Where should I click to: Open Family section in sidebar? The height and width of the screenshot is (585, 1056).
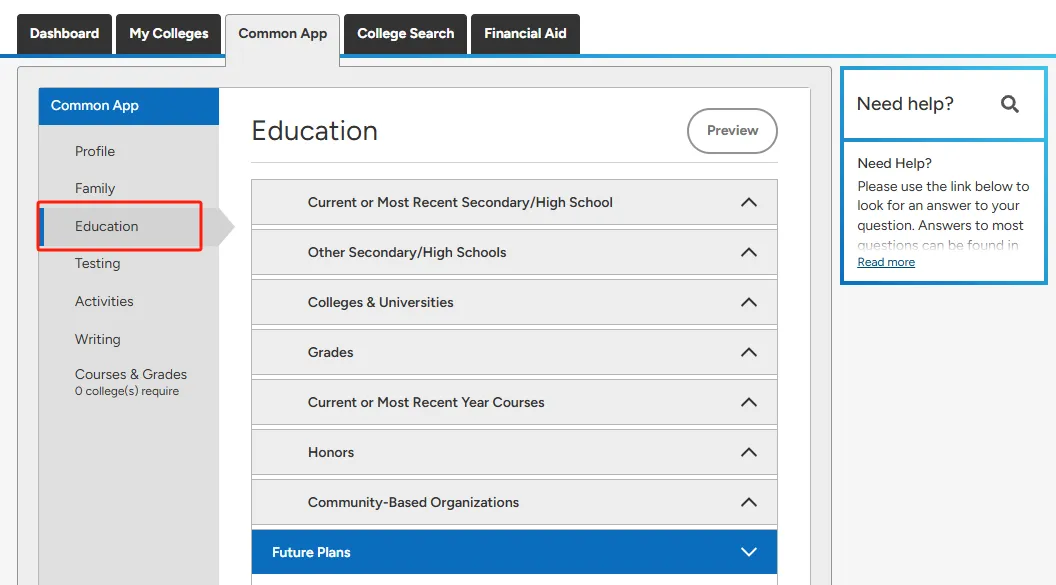click(x=95, y=188)
